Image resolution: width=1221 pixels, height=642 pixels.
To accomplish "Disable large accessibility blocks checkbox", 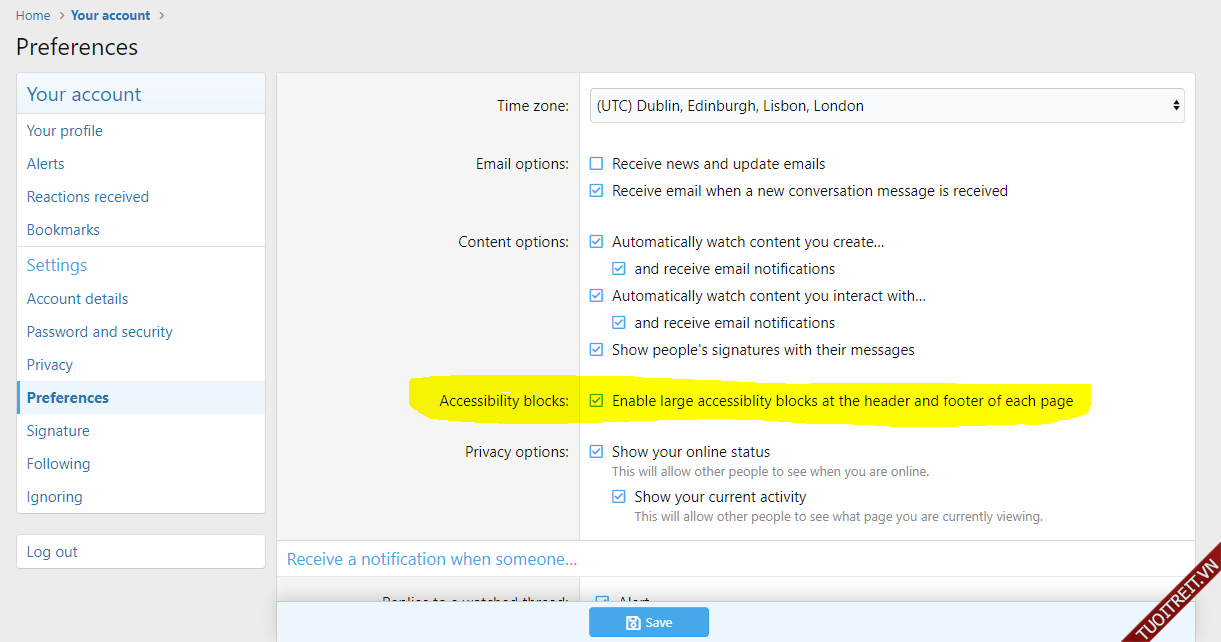I will point(597,401).
